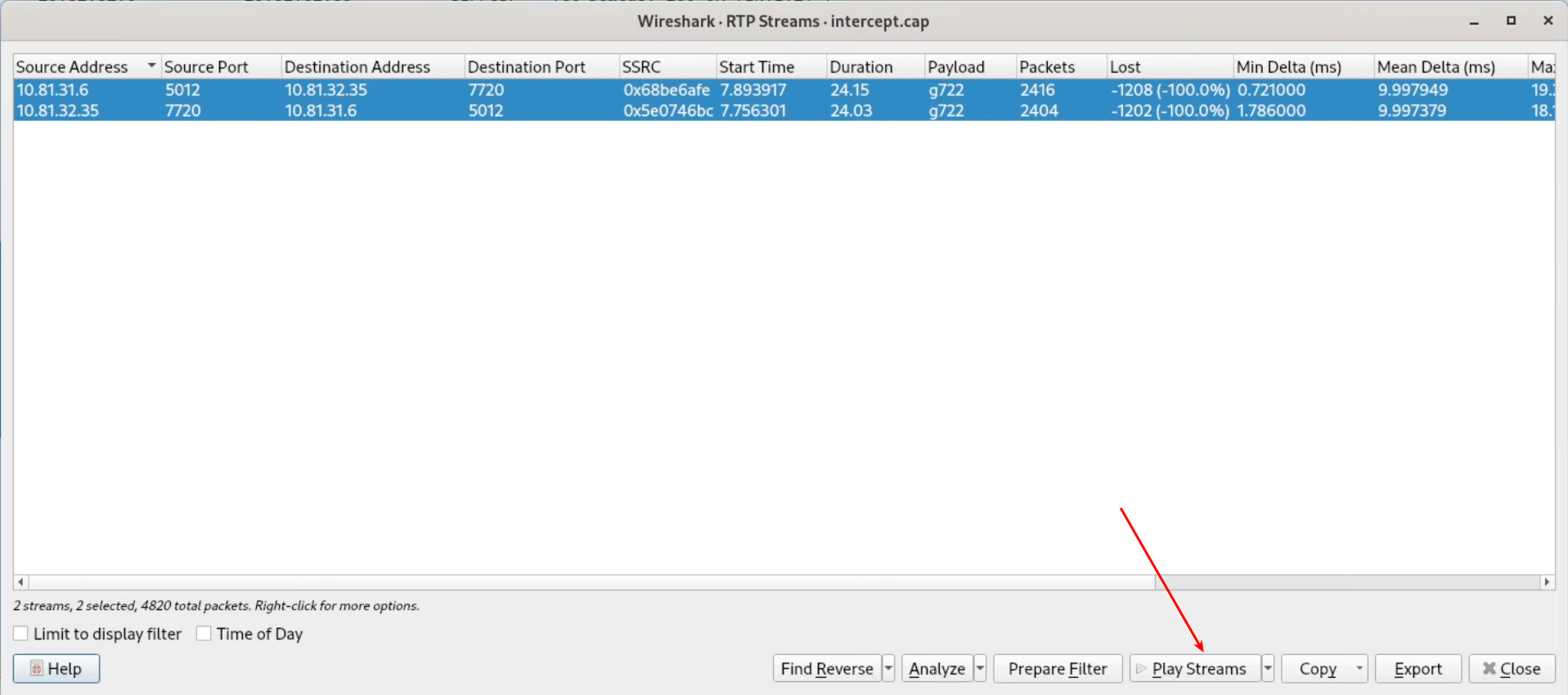Image resolution: width=1568 pixels, height=695 pixels.
Task: Sort by Min Delta (ms) column header
Action: tap(1304, 67)
